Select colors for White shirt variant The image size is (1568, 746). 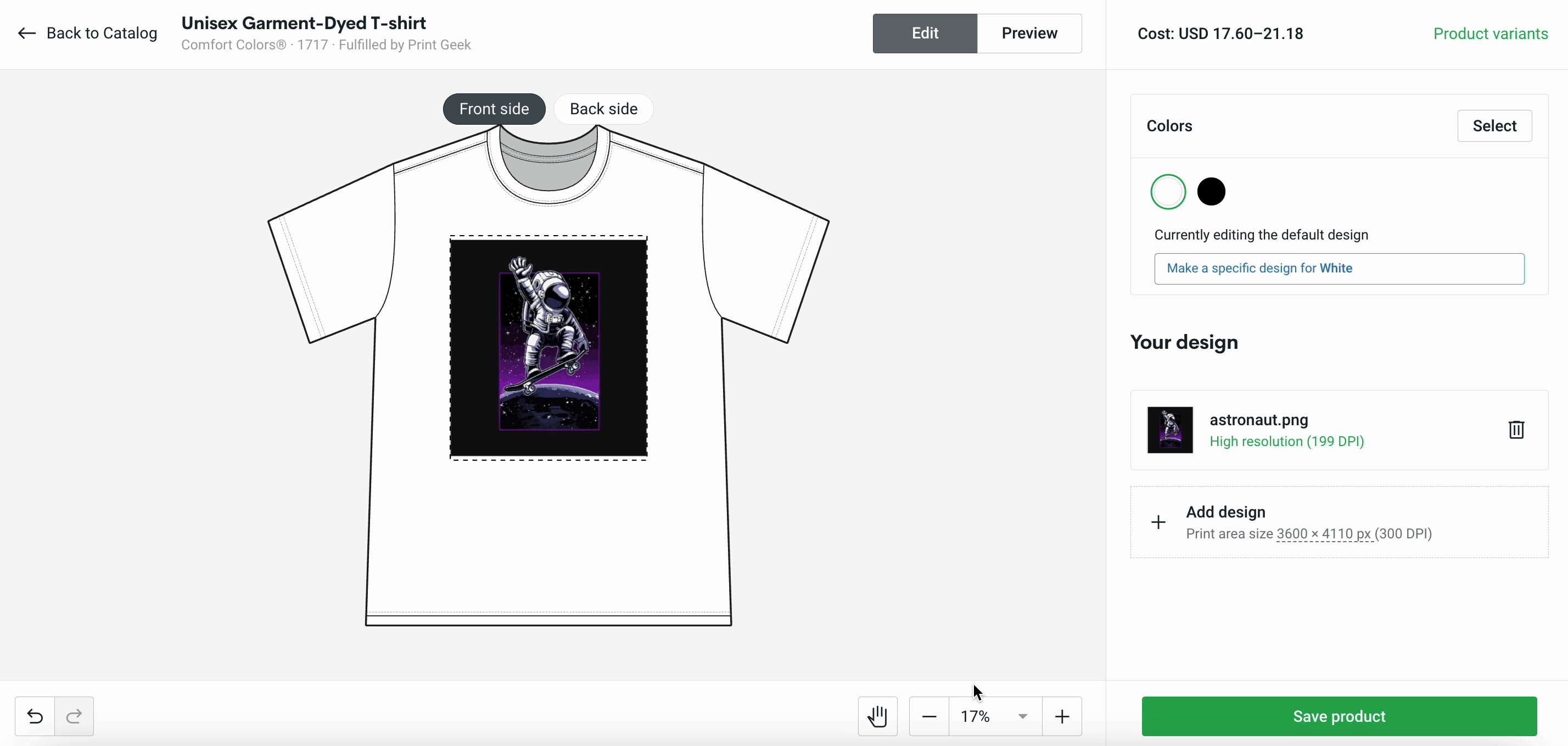tap(1167, 190)
